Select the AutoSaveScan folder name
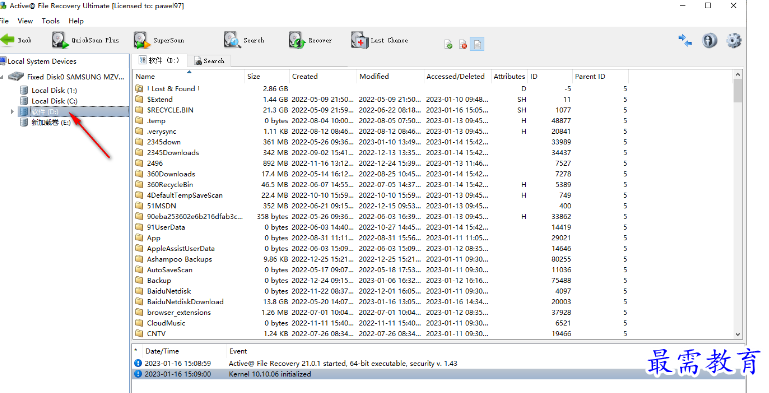 [x=170, y=270]
